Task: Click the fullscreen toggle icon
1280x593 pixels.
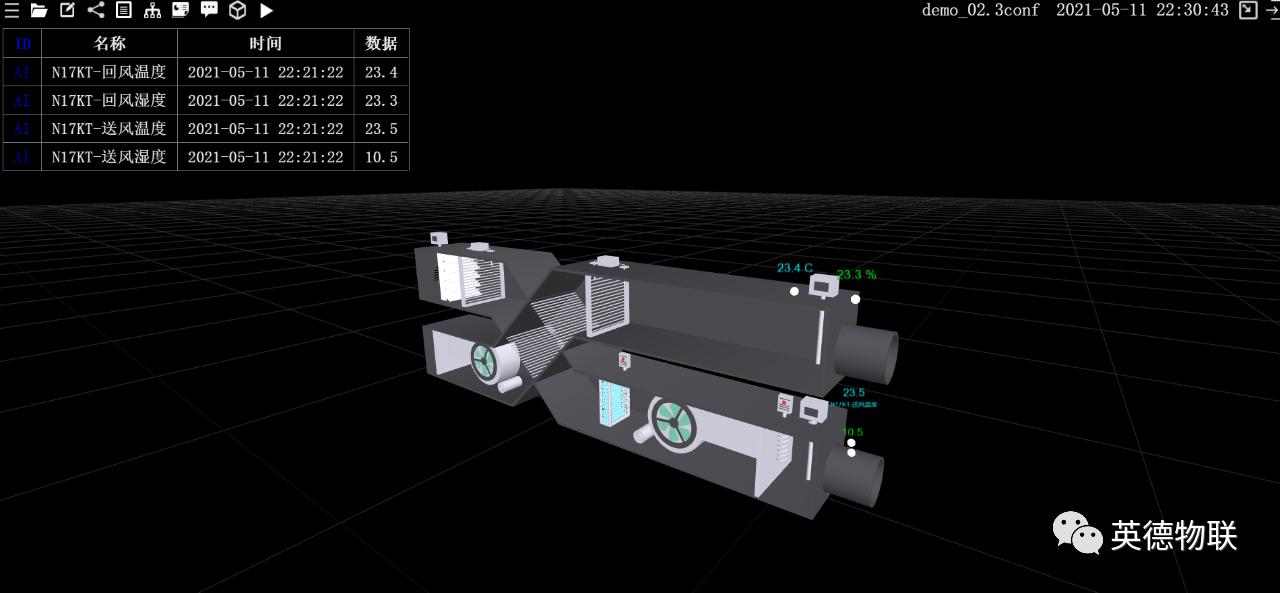Action: [x=1248, y=10]
